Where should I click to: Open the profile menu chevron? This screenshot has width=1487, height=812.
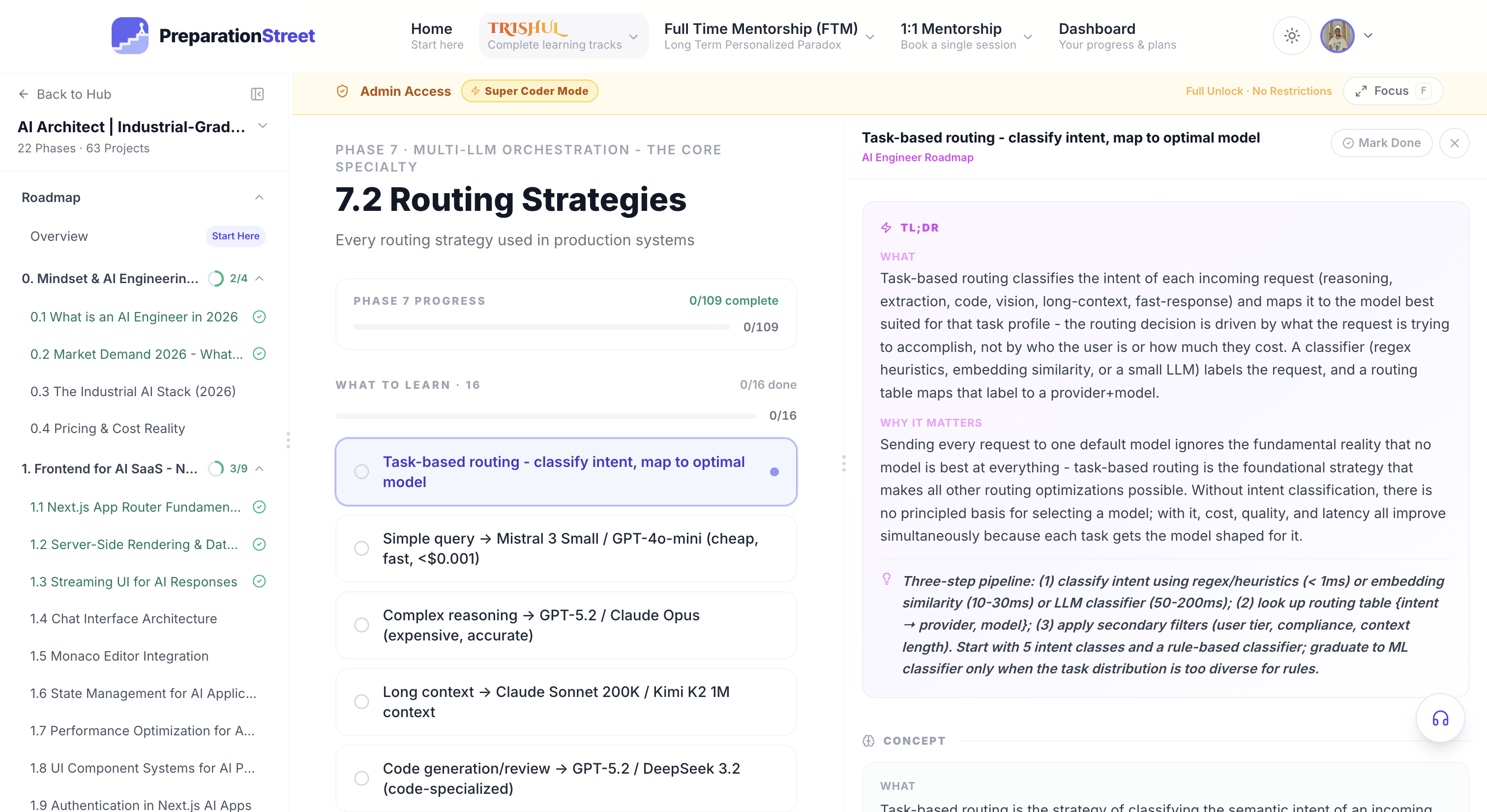1368,36
